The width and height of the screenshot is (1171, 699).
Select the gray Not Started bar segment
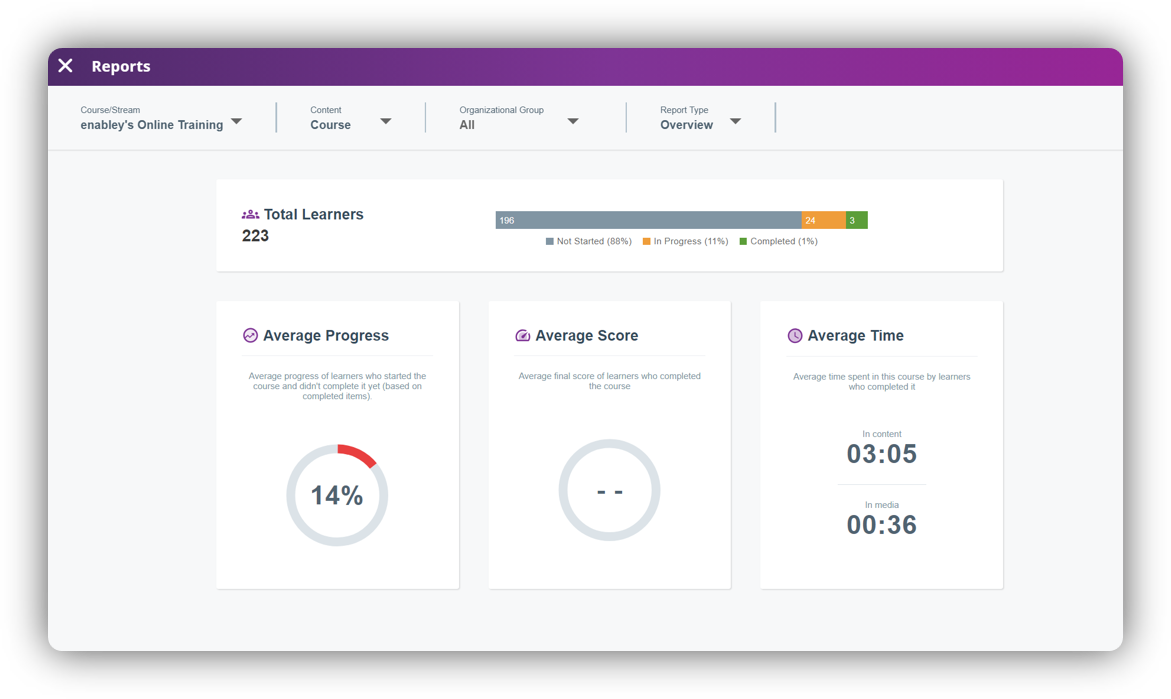pyautogui.click(x=648, y=220)
